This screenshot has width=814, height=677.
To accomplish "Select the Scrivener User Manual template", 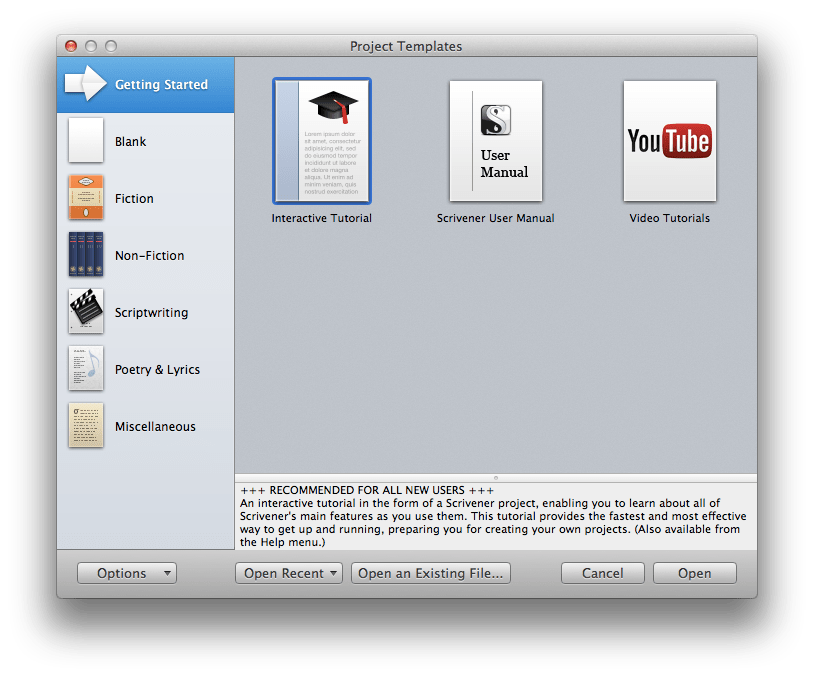I will (495, 140).
